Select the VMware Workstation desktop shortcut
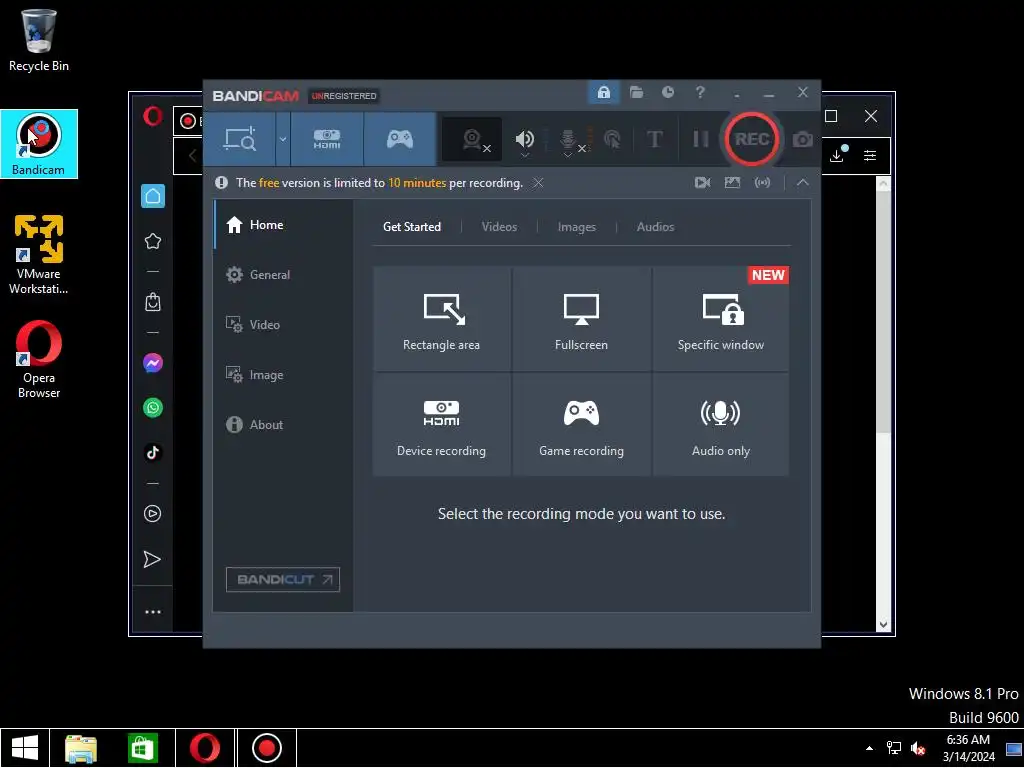This screenshot has height=768, width=1024. (39, 255)
